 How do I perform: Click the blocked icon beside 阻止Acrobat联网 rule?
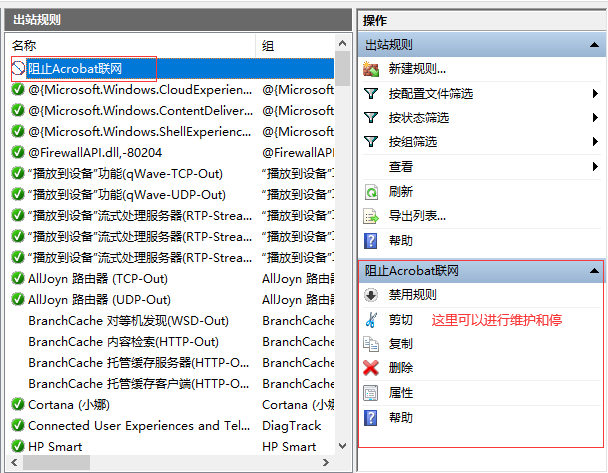coord(18,69)
